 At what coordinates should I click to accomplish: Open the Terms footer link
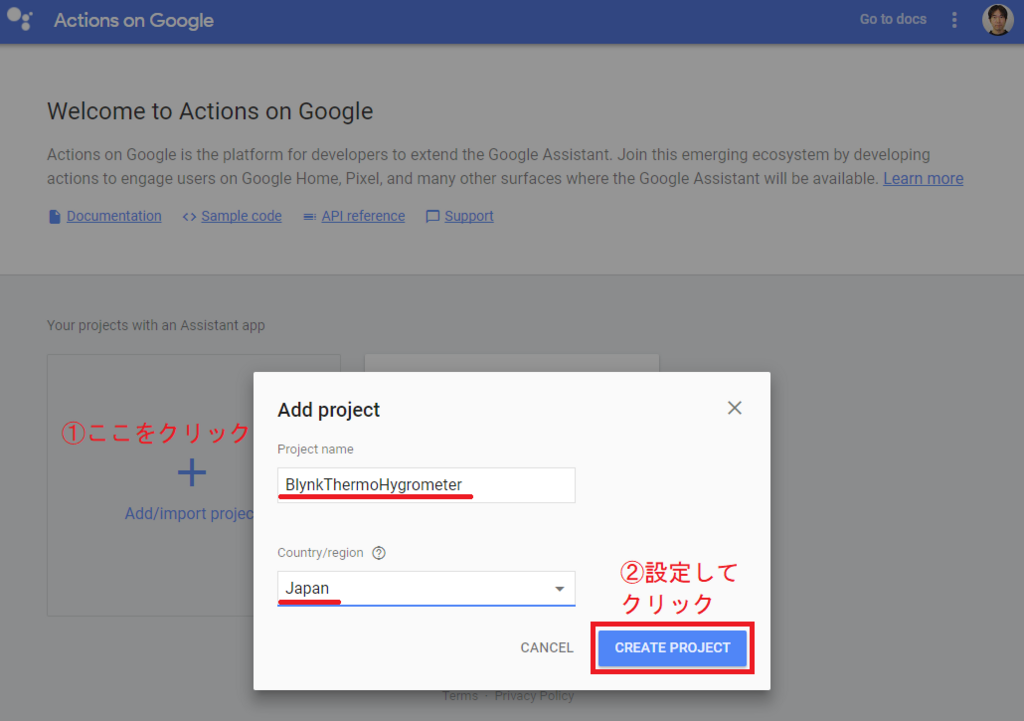click(x=460, y=696)
